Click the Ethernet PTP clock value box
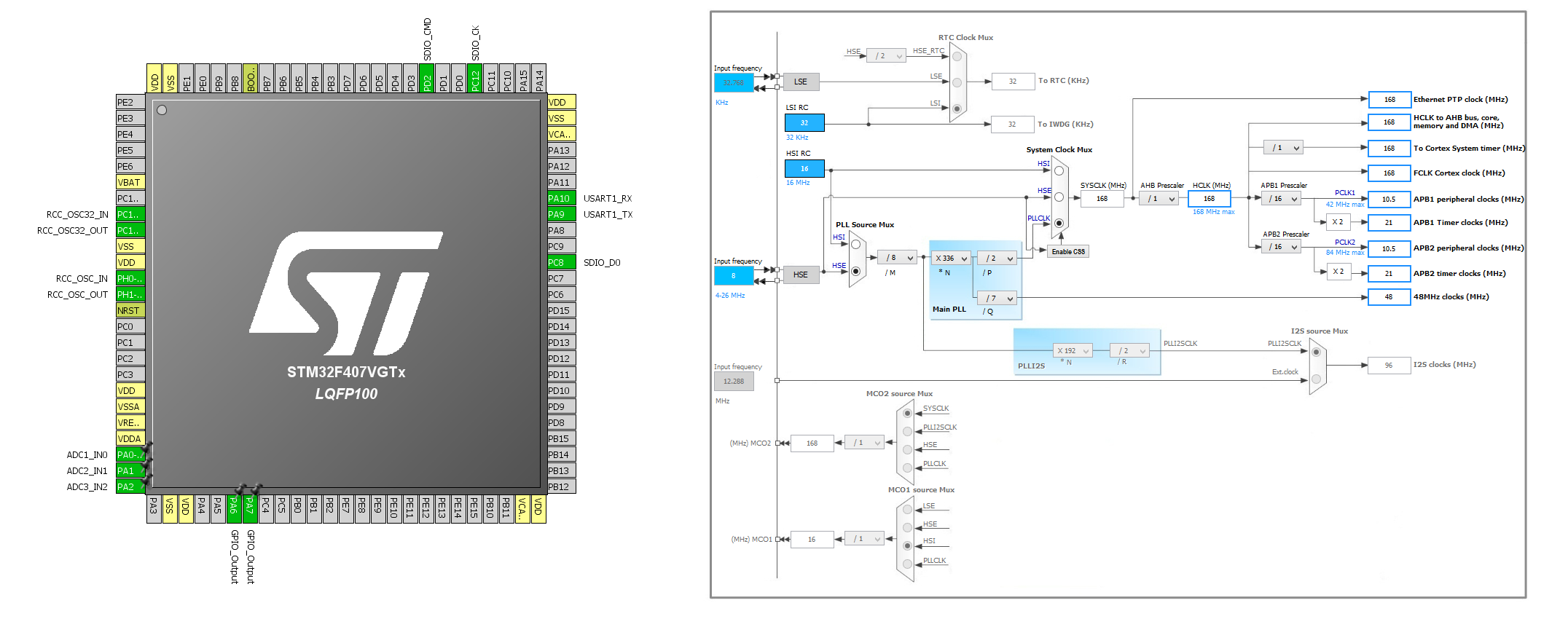1568x635 pixels. [1389, 100]
